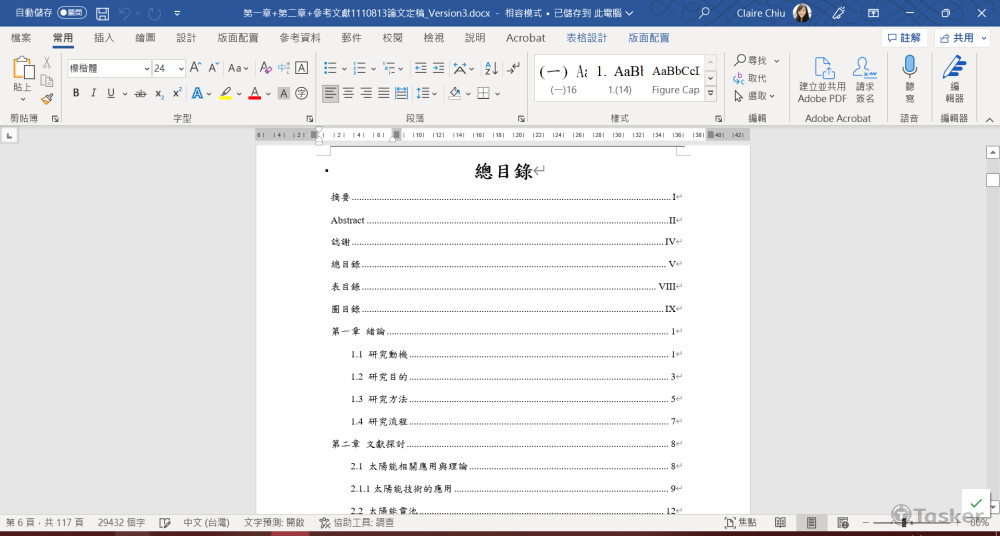
Task: Select Align Left paragraph button
Action: coord(330,93)
